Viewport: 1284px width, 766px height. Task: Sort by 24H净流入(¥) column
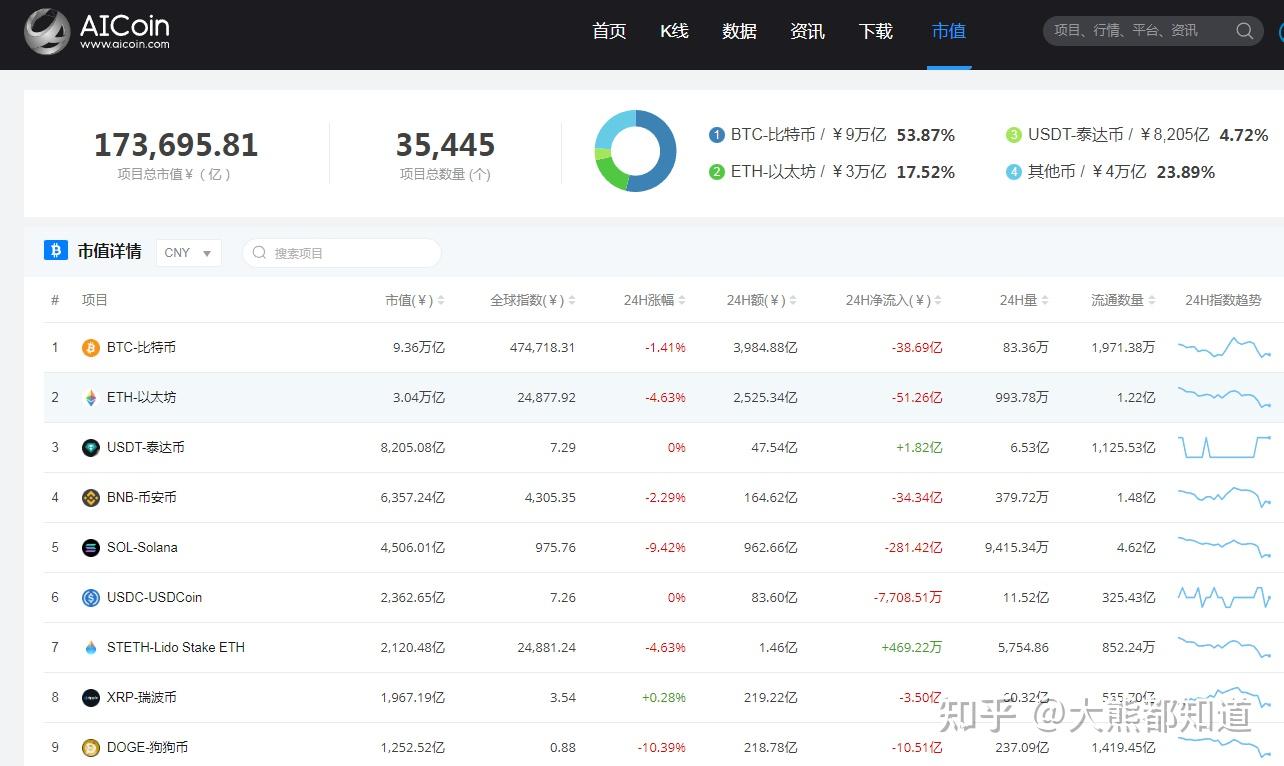click(894, 300)
